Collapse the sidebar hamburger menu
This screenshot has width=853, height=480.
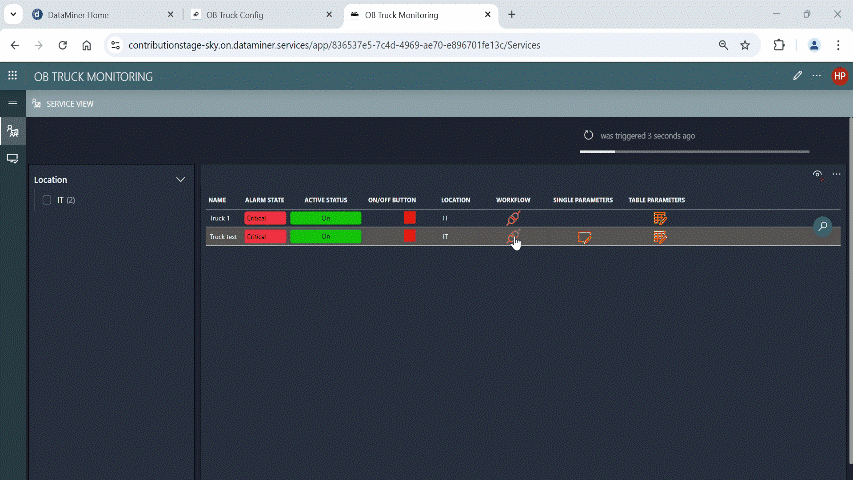[13, 103]
